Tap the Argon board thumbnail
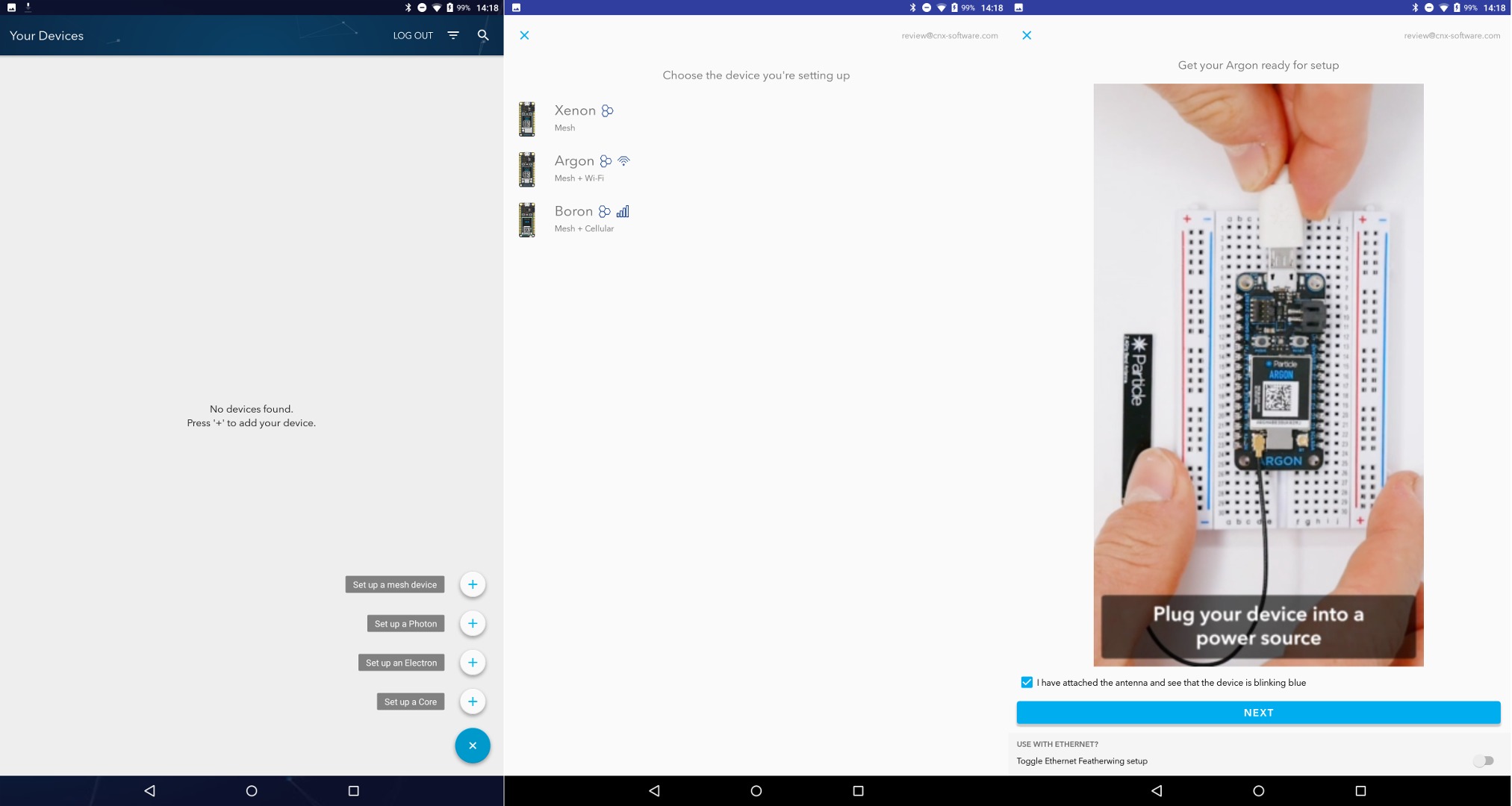The width and height of the screenshot is (1512, 806). click(527, 169)
